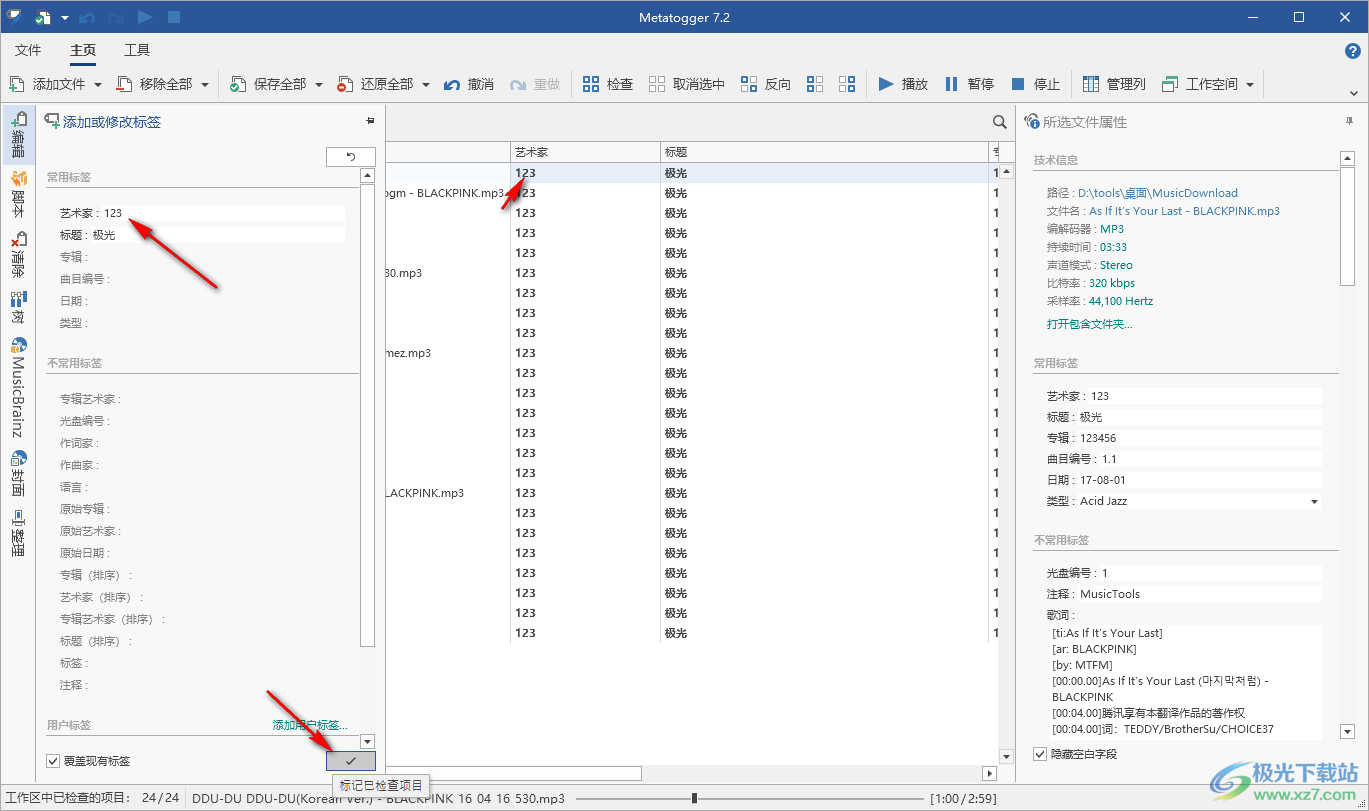Switch to the 工具 tab
Viewport: 1369px width, 811px height.
137,50
